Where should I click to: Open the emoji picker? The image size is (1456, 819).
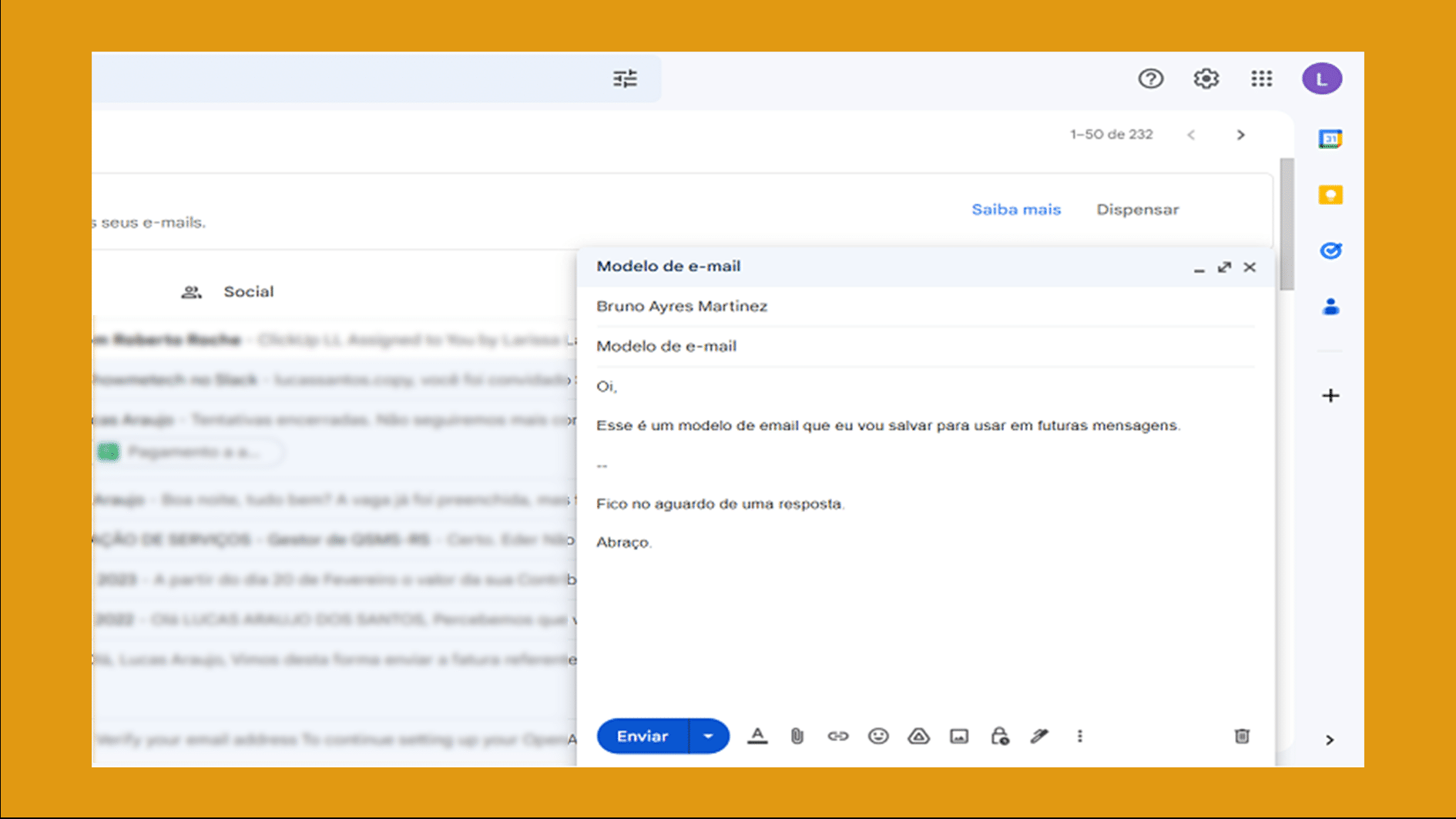click(879, 736)
